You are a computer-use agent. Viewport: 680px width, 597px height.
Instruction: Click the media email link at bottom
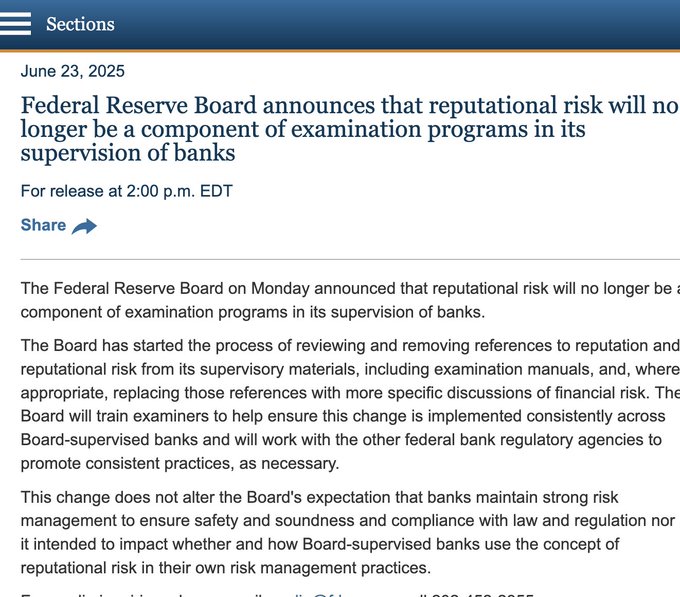tap(319, 595)
